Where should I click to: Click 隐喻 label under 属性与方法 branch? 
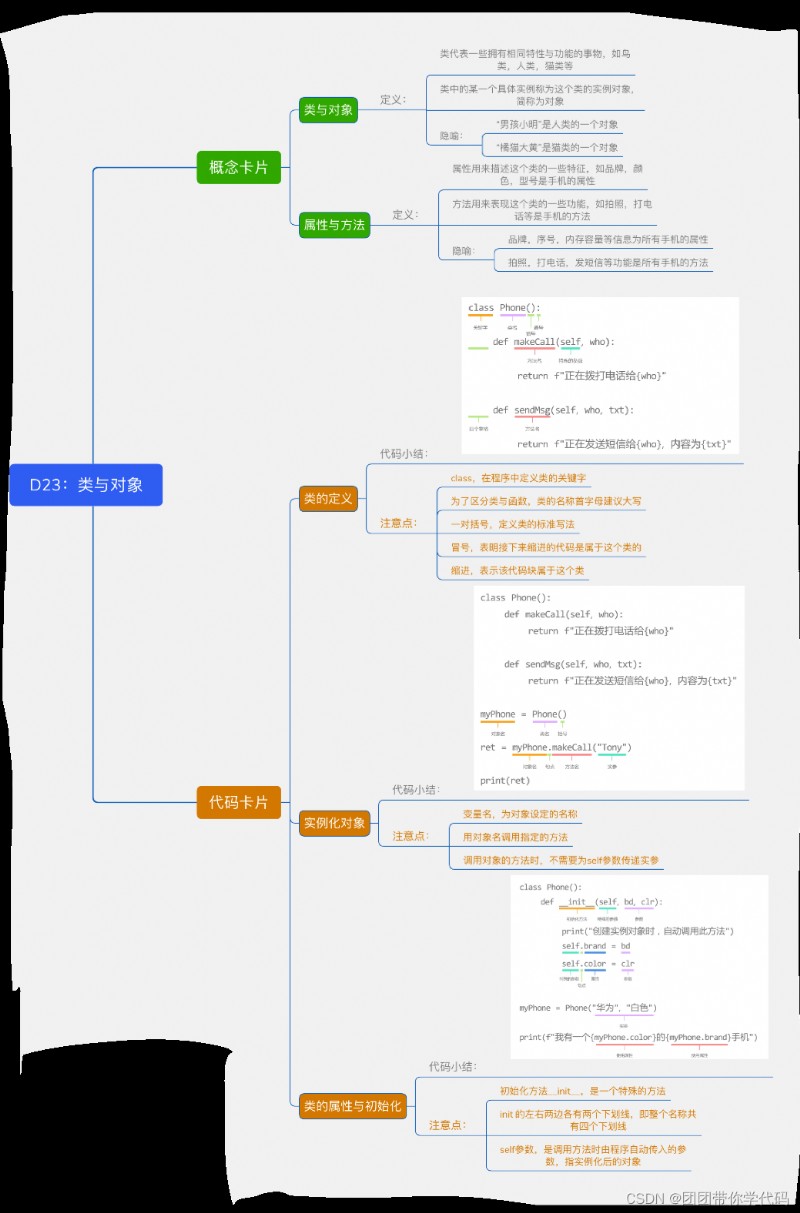464,251
